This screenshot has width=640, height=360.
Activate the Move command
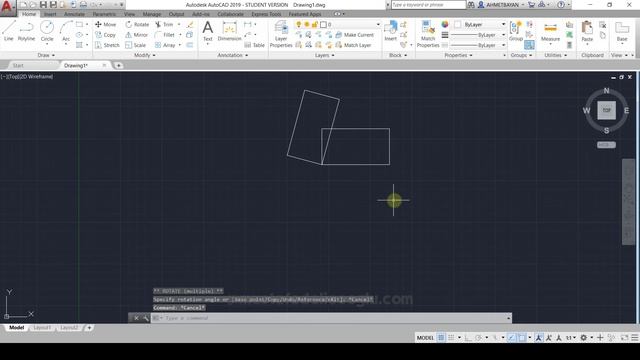click(106, 24)
